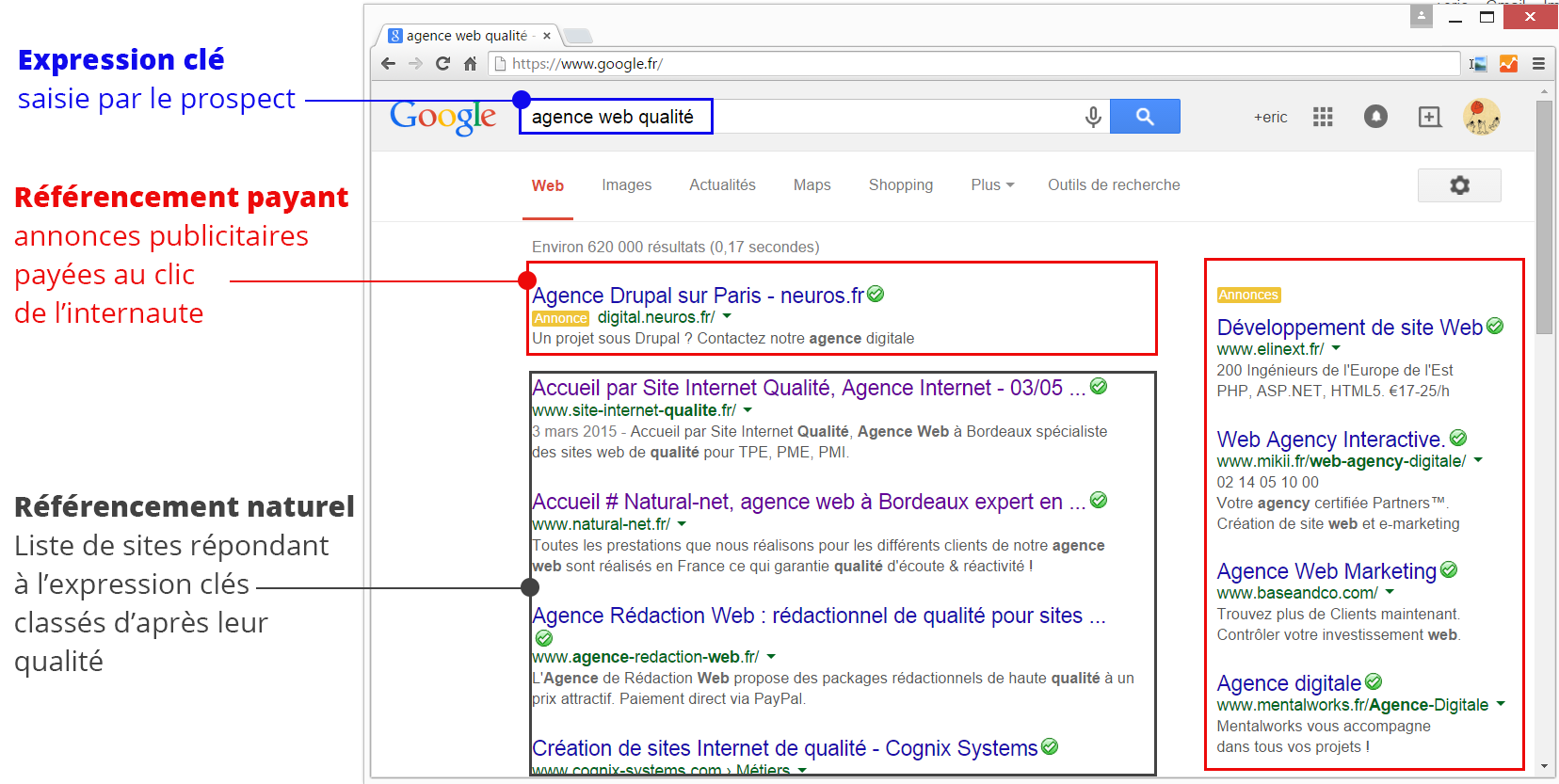Click the +eric link
This screenshot has width=1559, height=784.
click(x=1270, y=117)
